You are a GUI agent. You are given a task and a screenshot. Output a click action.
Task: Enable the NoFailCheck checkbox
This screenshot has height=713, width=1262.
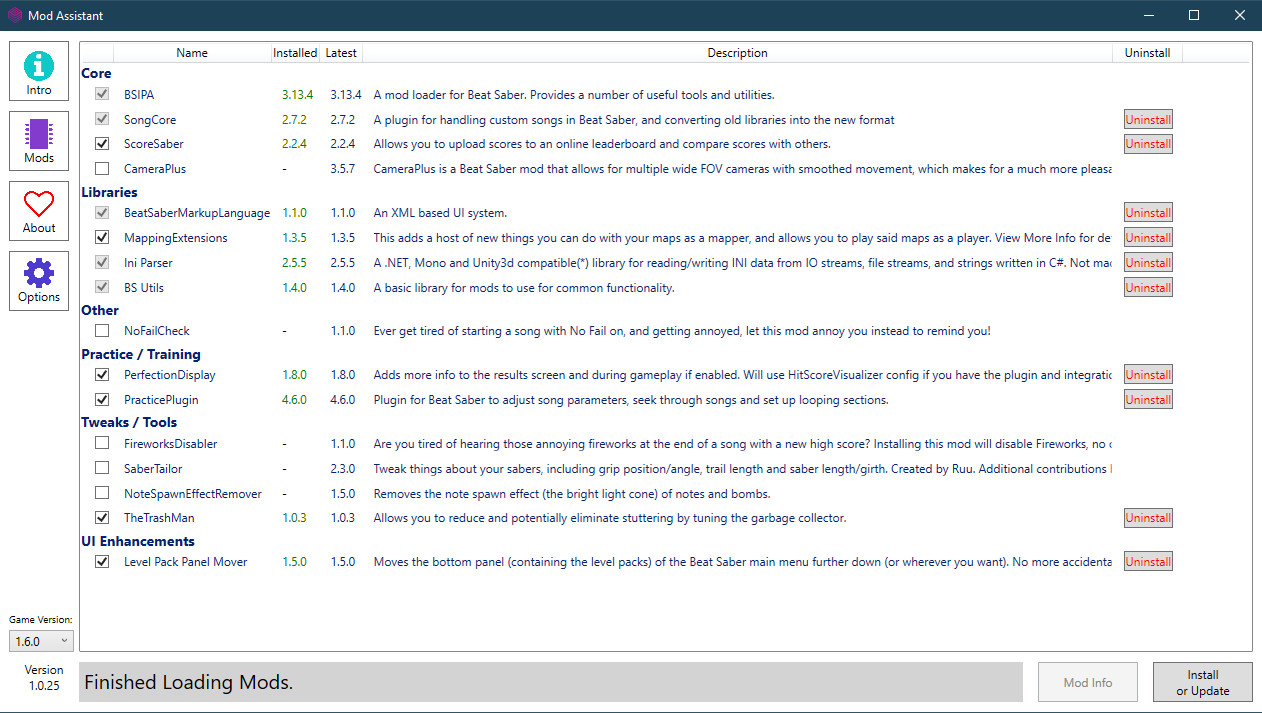coord(102,331)
